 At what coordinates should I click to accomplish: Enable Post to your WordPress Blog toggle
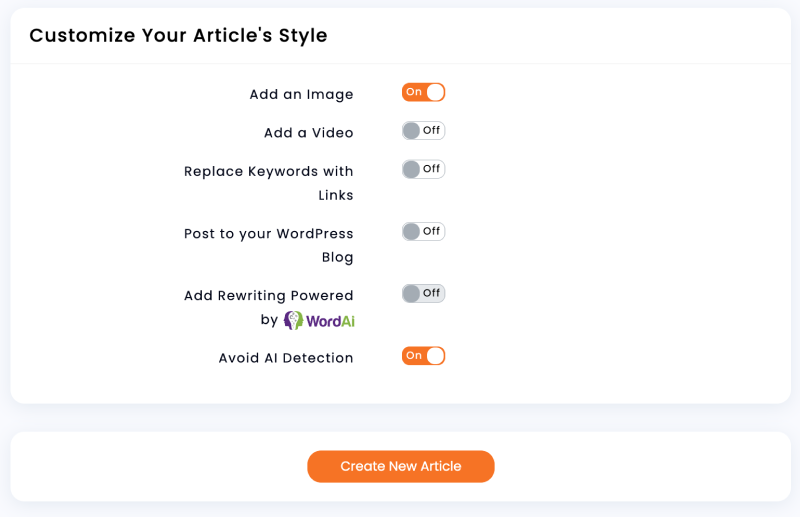(423, 231)
